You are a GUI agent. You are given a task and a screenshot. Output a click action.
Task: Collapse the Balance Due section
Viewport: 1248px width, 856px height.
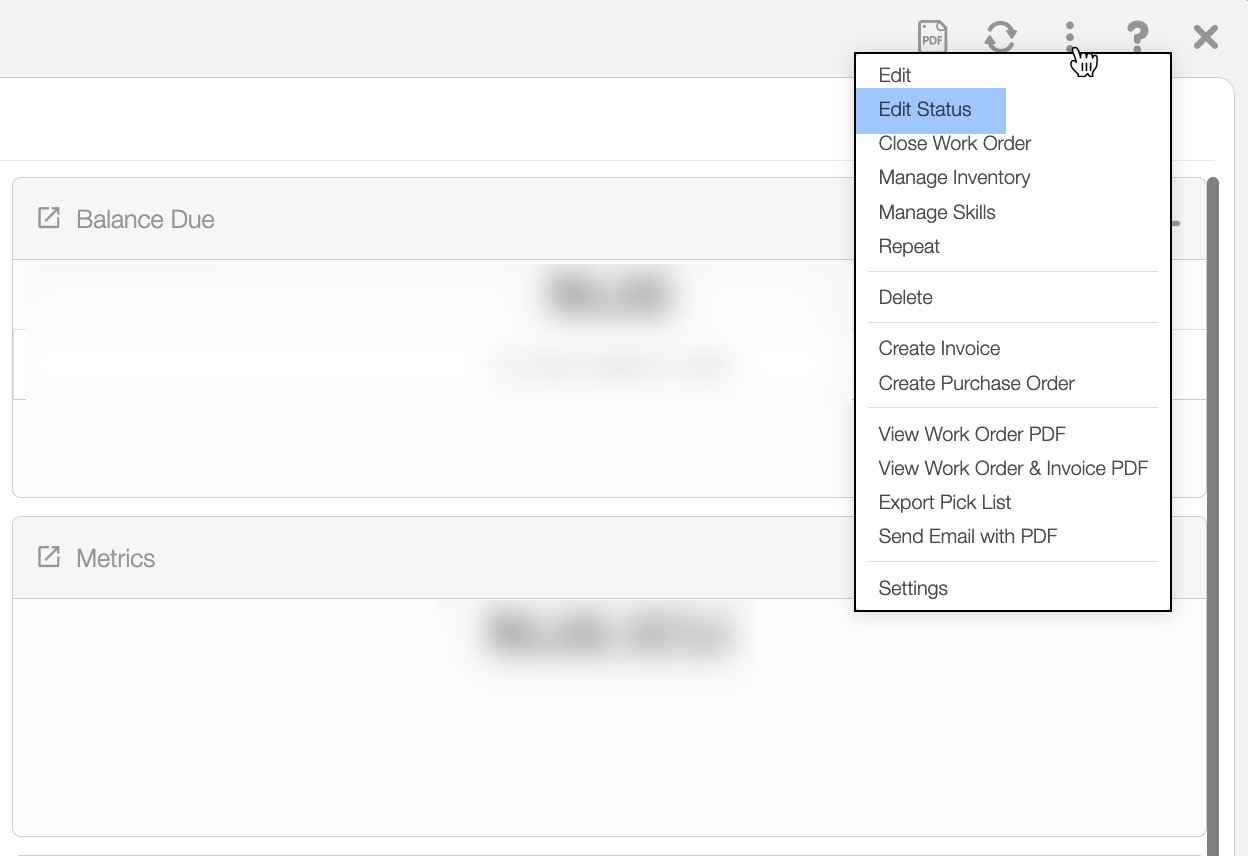(1177, 221)
